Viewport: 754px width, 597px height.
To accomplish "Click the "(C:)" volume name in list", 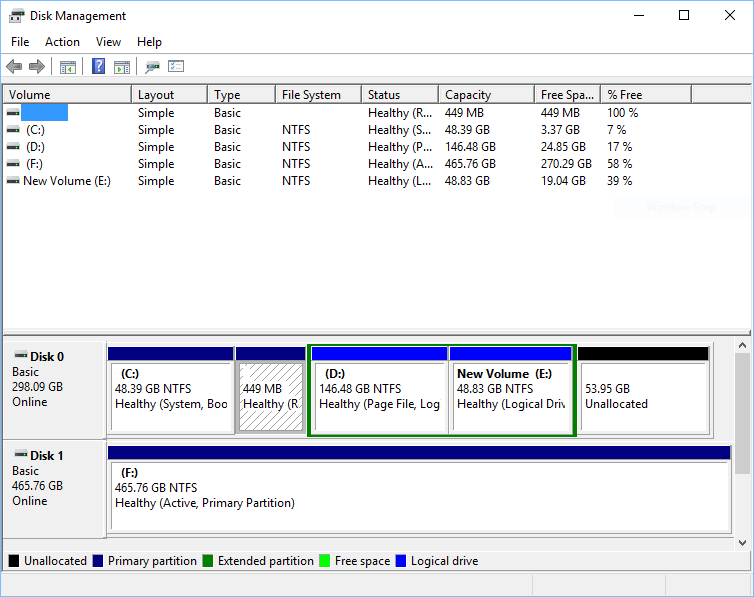I will click(x=35, y=130).
